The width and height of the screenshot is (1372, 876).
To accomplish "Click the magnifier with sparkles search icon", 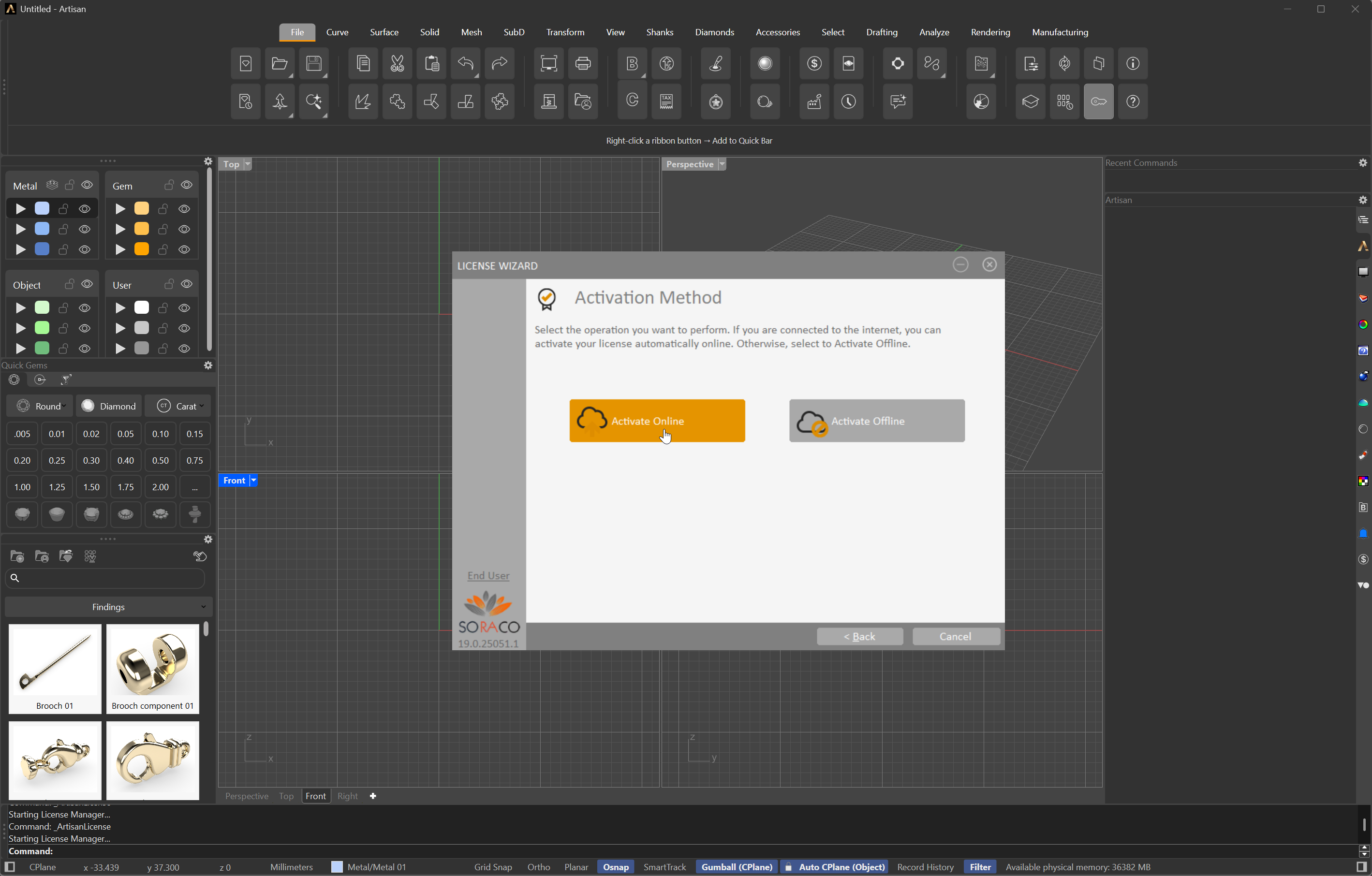I will pyautogui.click(x=314, y=102).
